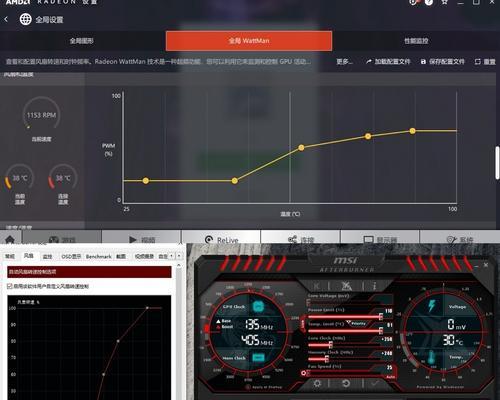Launch Kombustor with the K icon
Screen dimensions: 500x400
pos(316,286)
